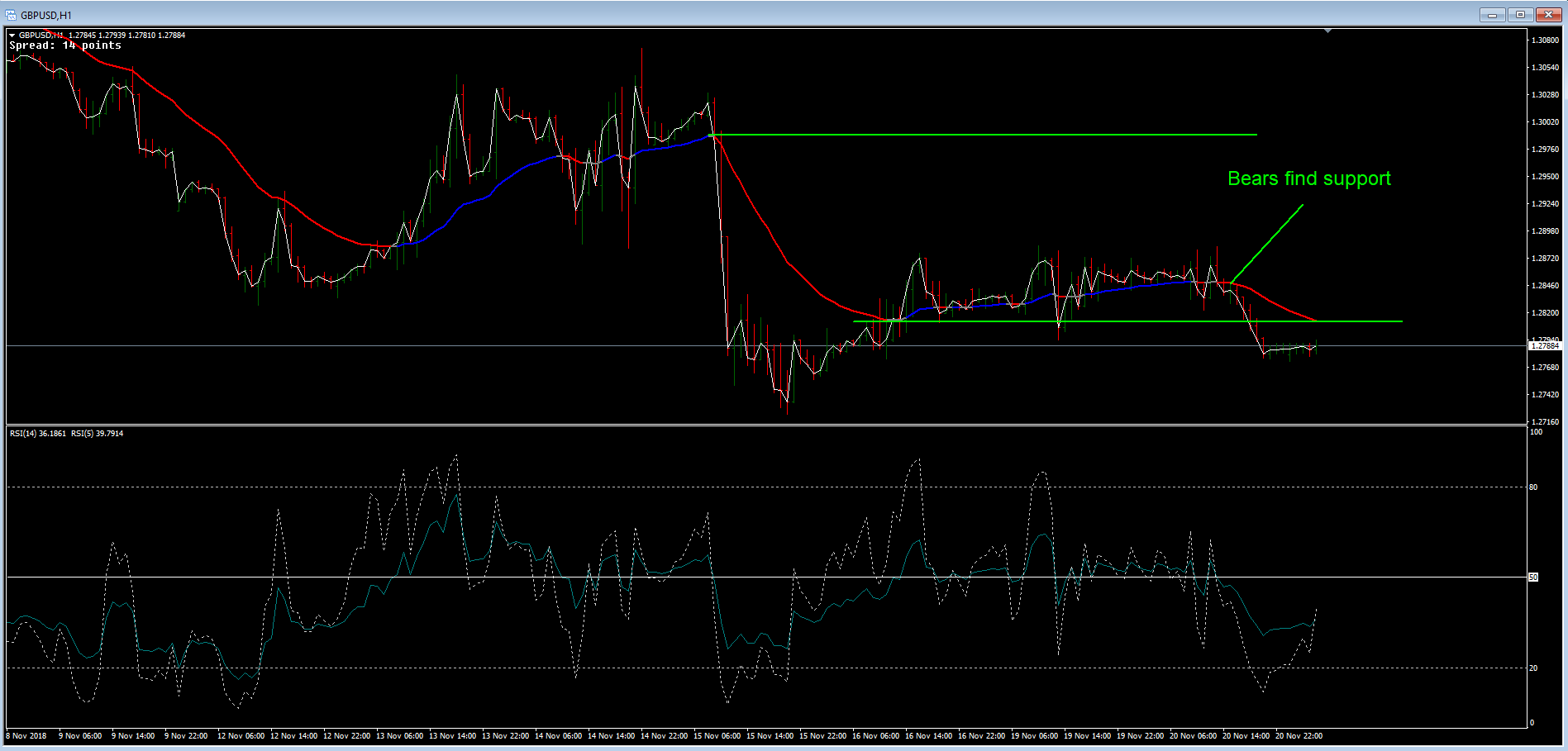This screenshot has height=751, width=1568.
Task: Select the green arrow line under 'Bears find support'
Action: (x=1266, y=244)
